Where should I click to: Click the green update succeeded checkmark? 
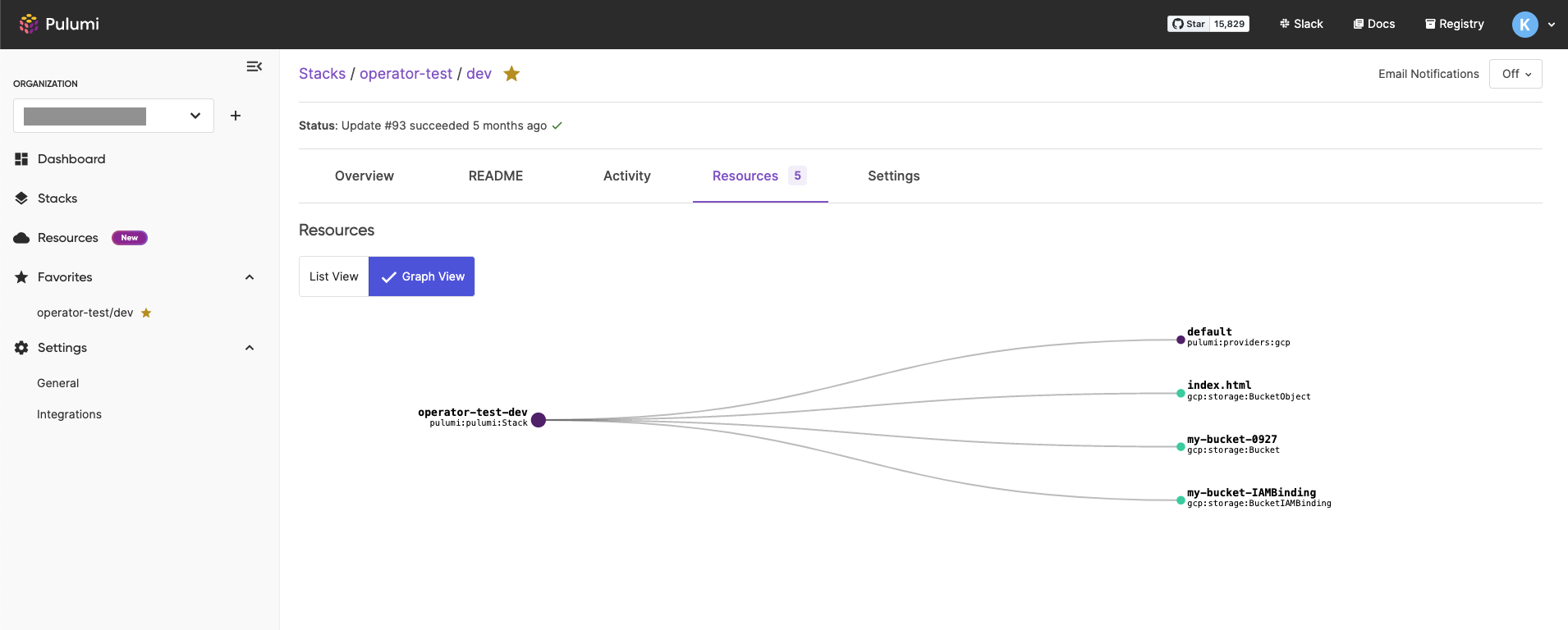[557, 126]
